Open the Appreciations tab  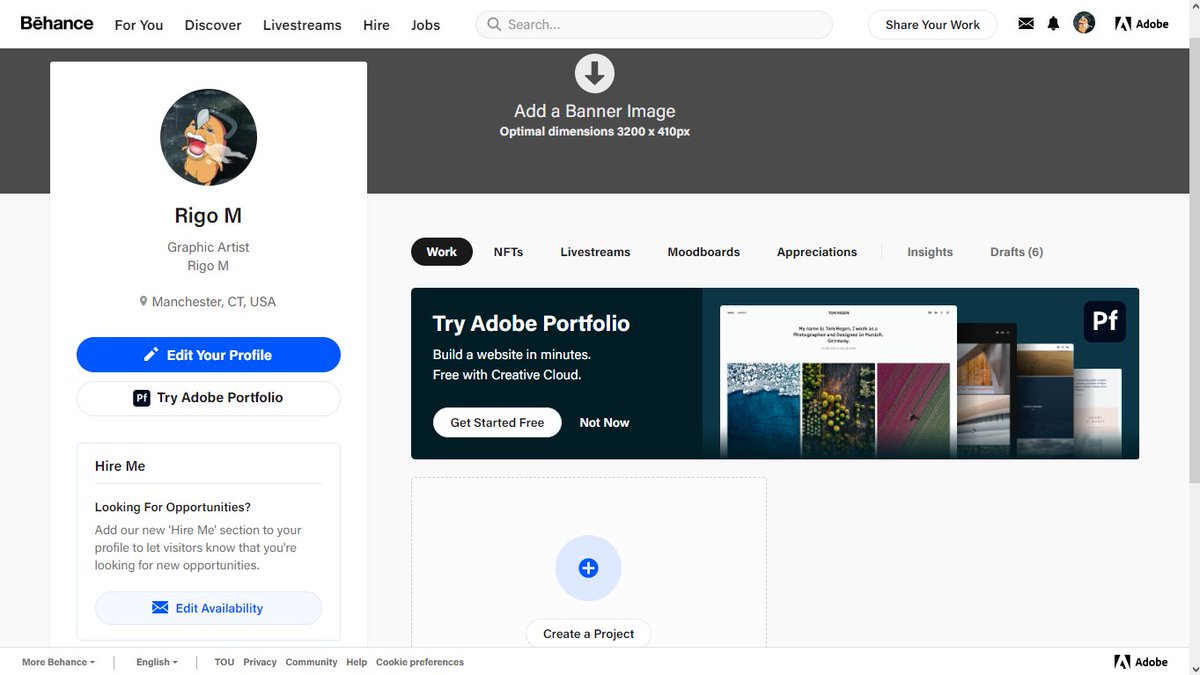817,252
